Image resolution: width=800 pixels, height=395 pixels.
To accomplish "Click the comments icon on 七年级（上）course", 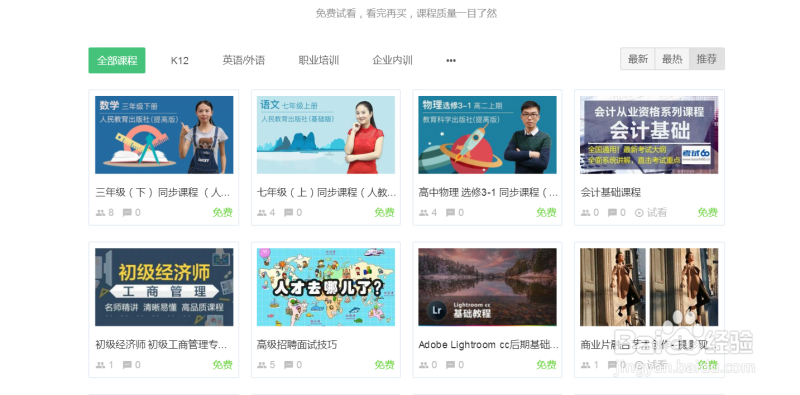I will [x=289, y=212].
